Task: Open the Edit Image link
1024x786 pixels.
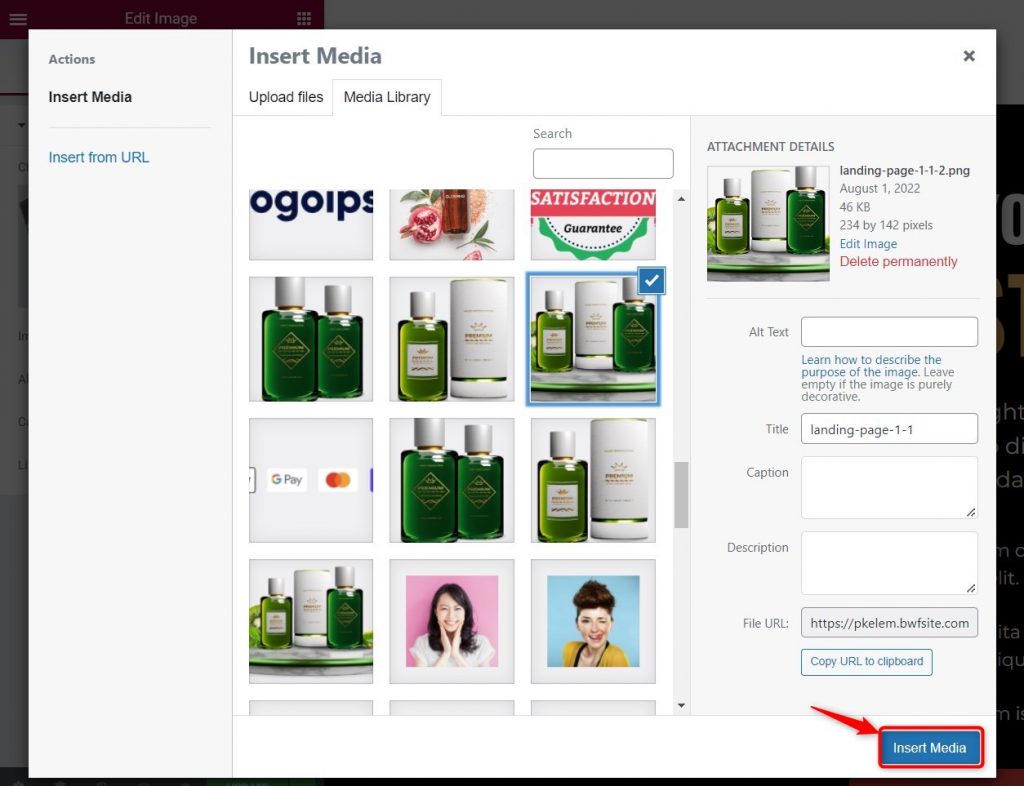Action: tap(868, 244)
